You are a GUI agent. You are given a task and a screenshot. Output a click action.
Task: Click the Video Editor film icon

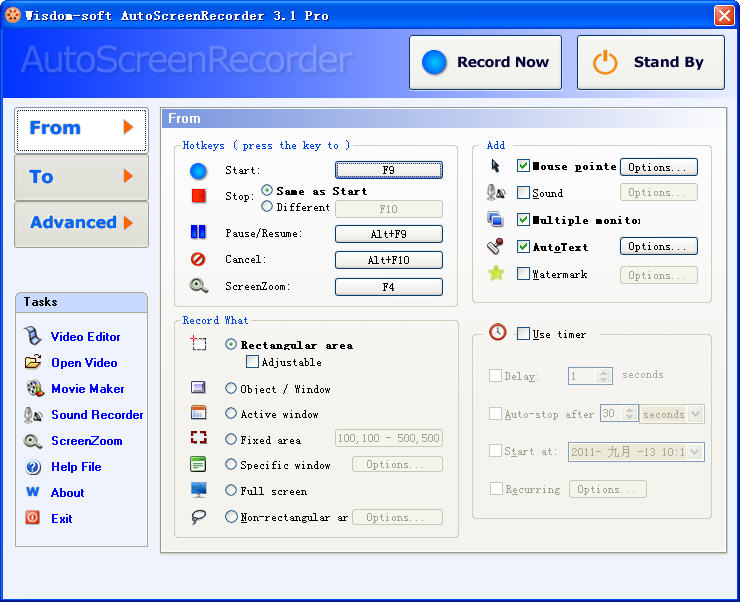click(33, 336)
